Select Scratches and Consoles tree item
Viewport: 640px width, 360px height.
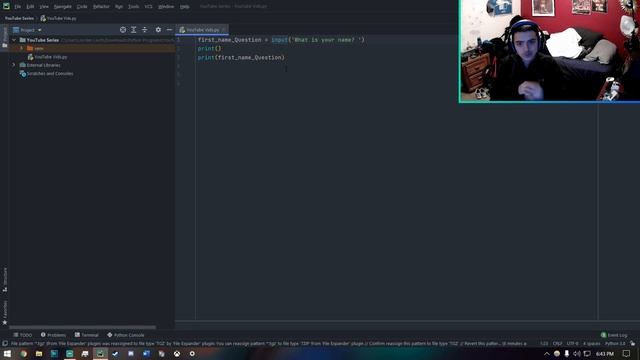[x=47, y=73]
